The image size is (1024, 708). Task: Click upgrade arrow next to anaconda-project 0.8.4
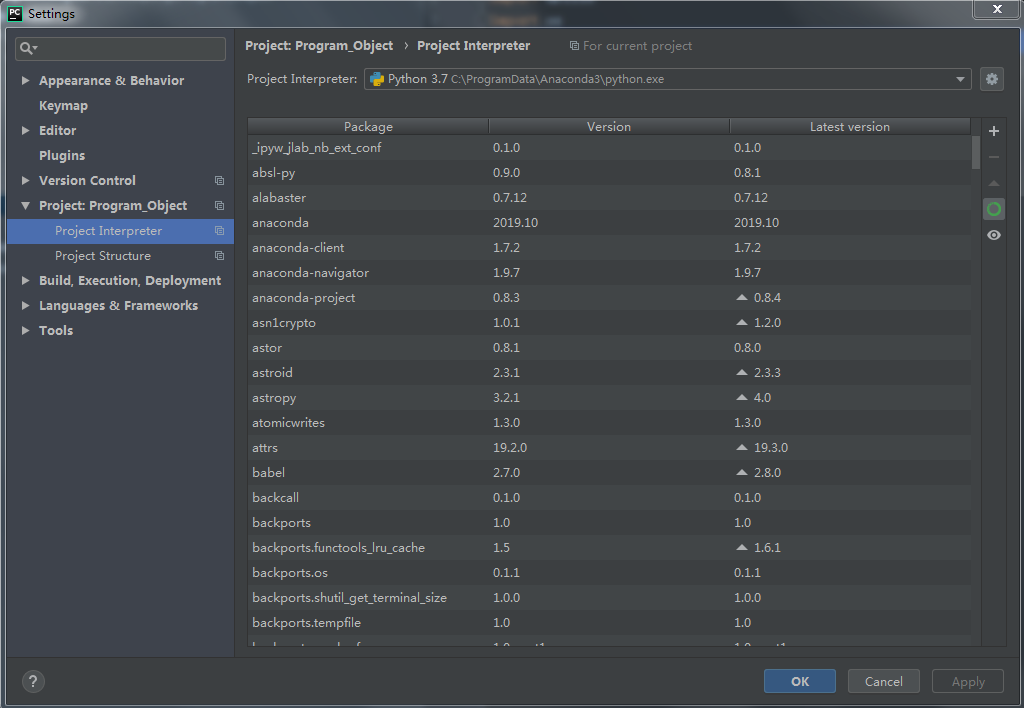click(x=741, y=297)
